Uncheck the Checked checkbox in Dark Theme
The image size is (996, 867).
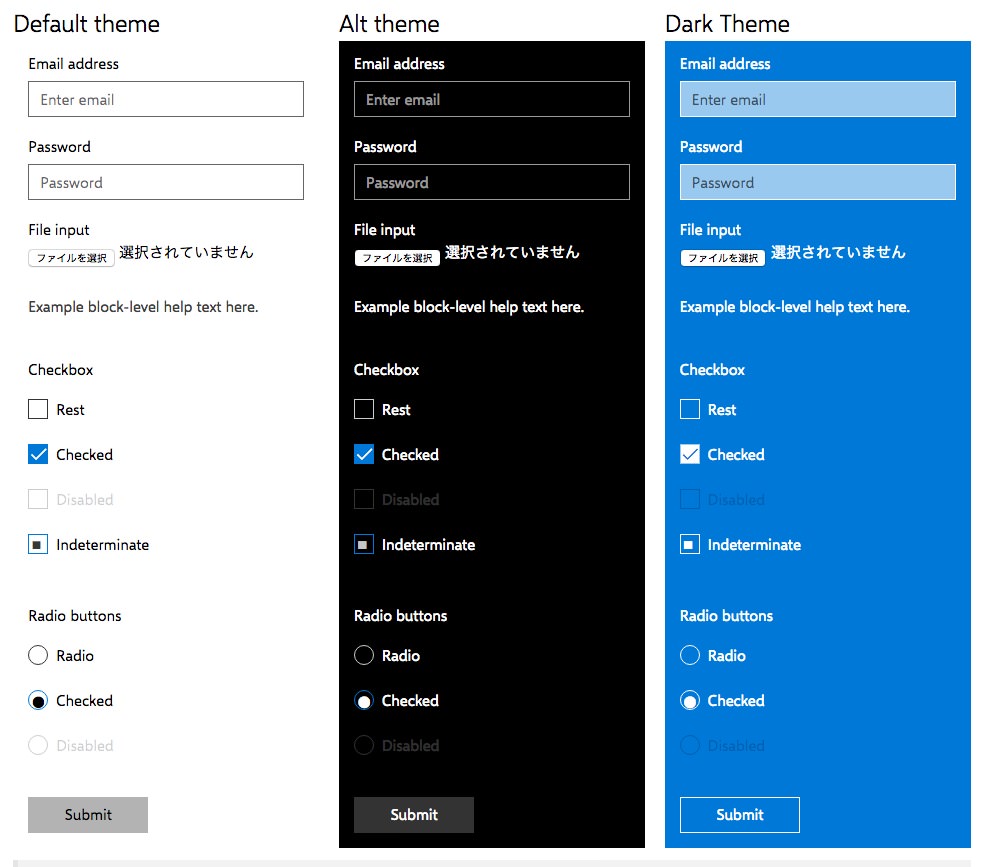(x=690, y=454)
